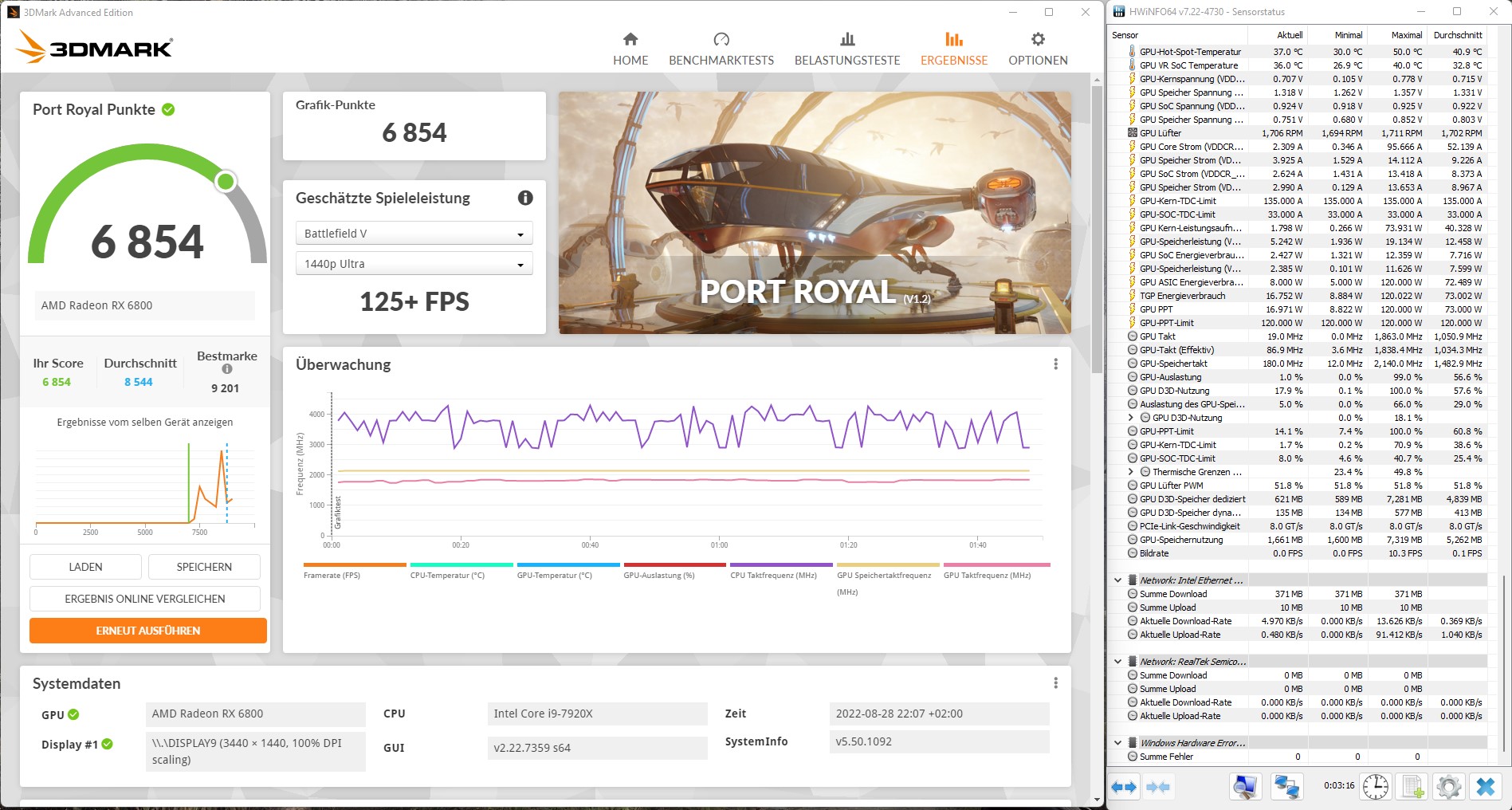Open the Systemdaten three-dot menu
This screenshot has height=810, width=1512.
(x=1055, y=683)
